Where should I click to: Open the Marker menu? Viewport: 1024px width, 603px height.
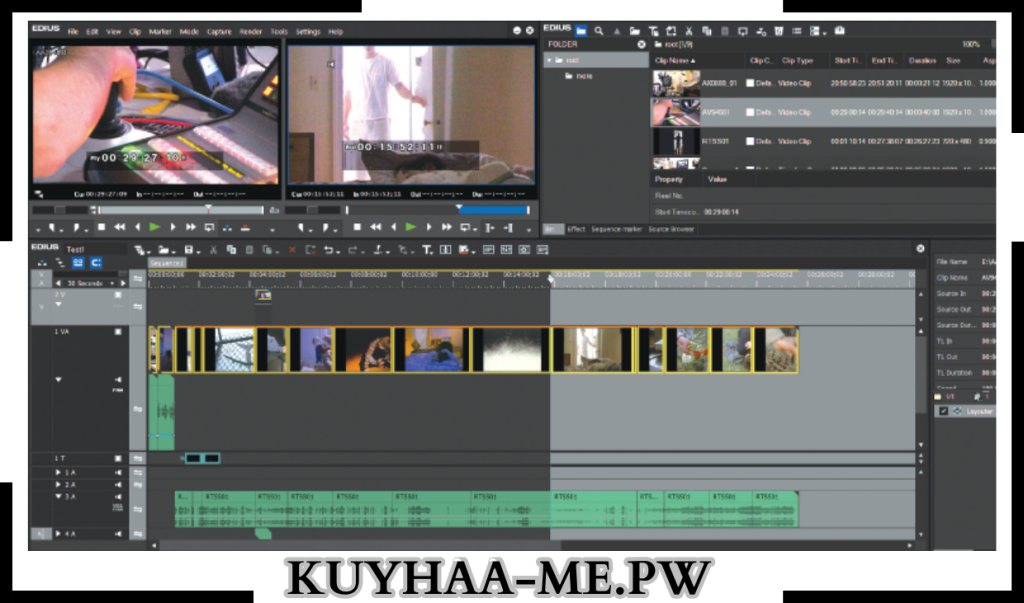[x=160, y=31]
